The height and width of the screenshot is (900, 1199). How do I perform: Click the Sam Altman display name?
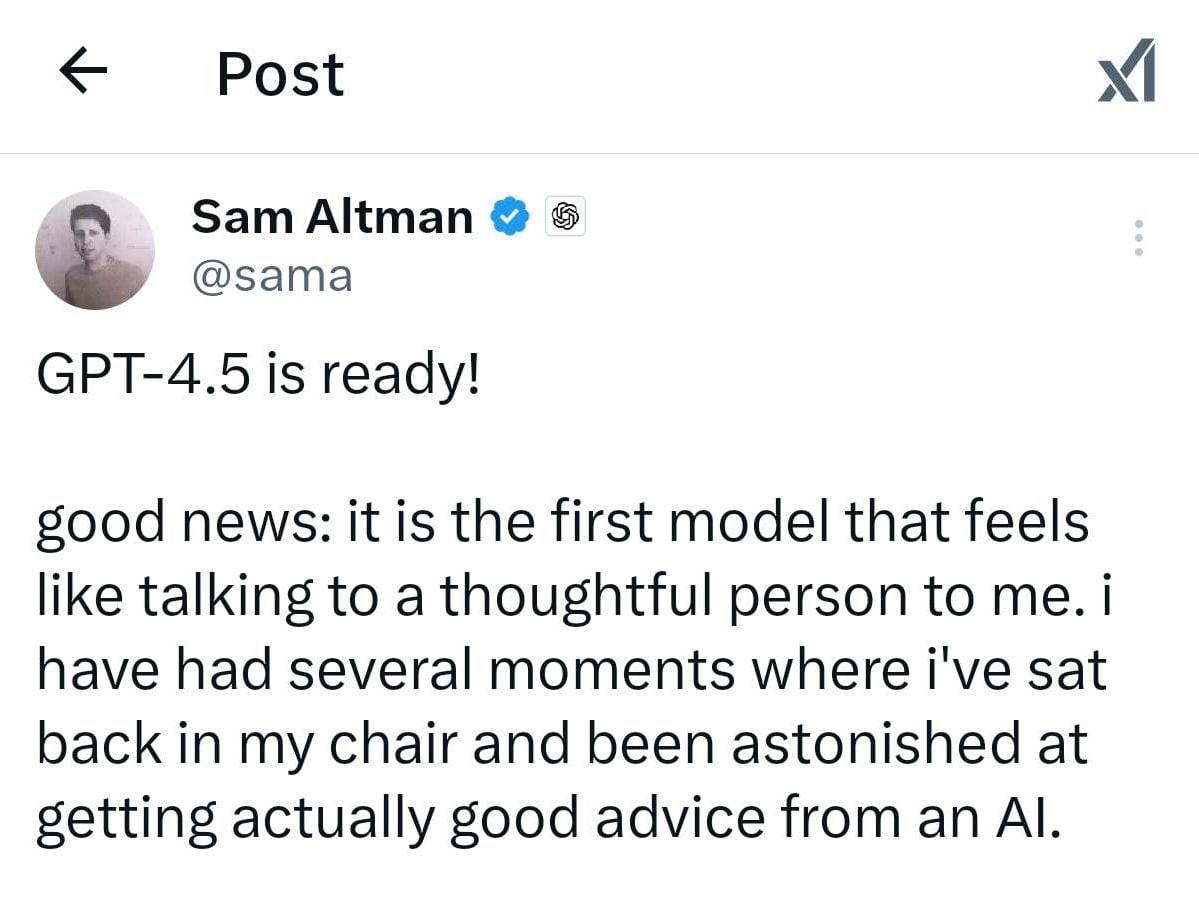click(332, 216)
